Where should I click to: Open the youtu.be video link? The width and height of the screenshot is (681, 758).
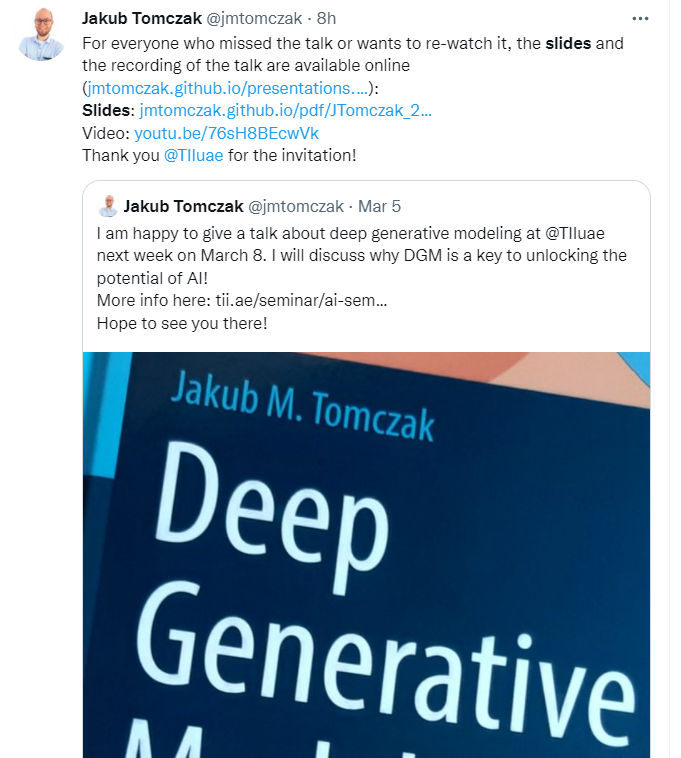[x=227, y=133]
